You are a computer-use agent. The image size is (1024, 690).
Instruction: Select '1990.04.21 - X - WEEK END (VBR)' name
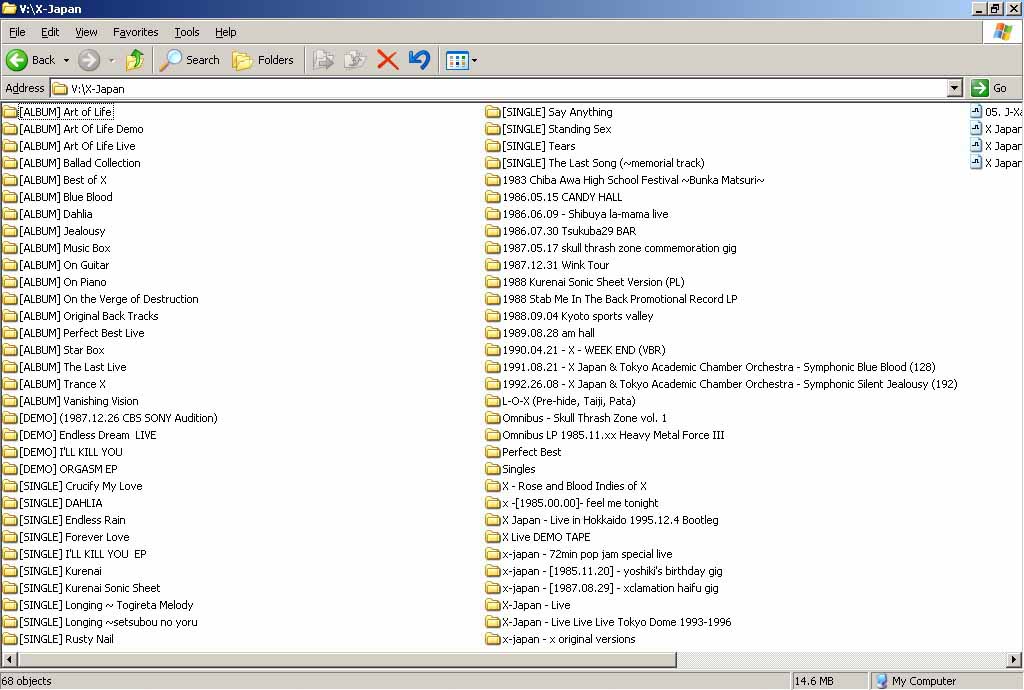pos(584,350)
